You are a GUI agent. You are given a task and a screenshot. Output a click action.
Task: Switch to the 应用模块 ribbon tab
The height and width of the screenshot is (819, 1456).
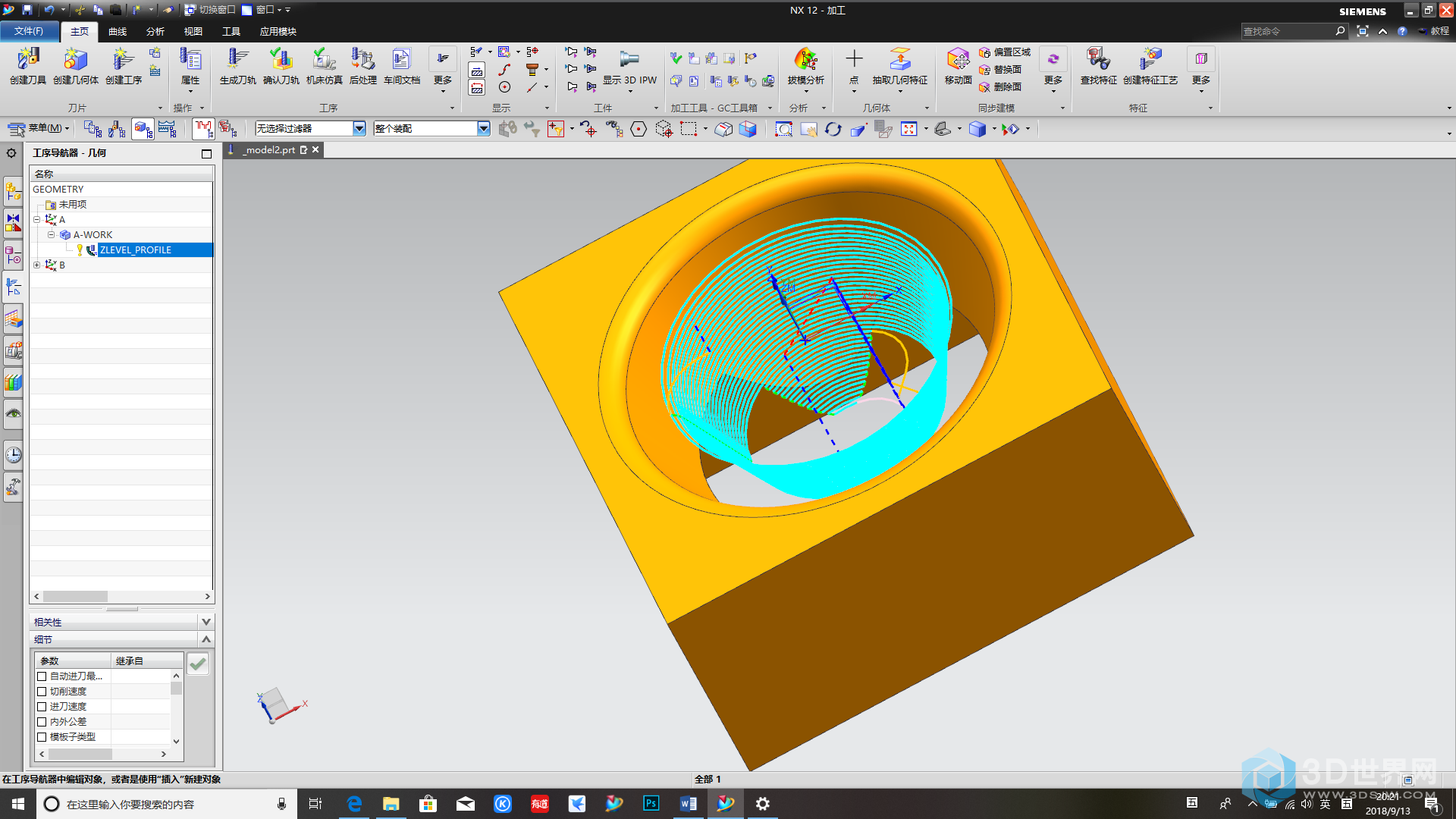[x=278, y=31]
